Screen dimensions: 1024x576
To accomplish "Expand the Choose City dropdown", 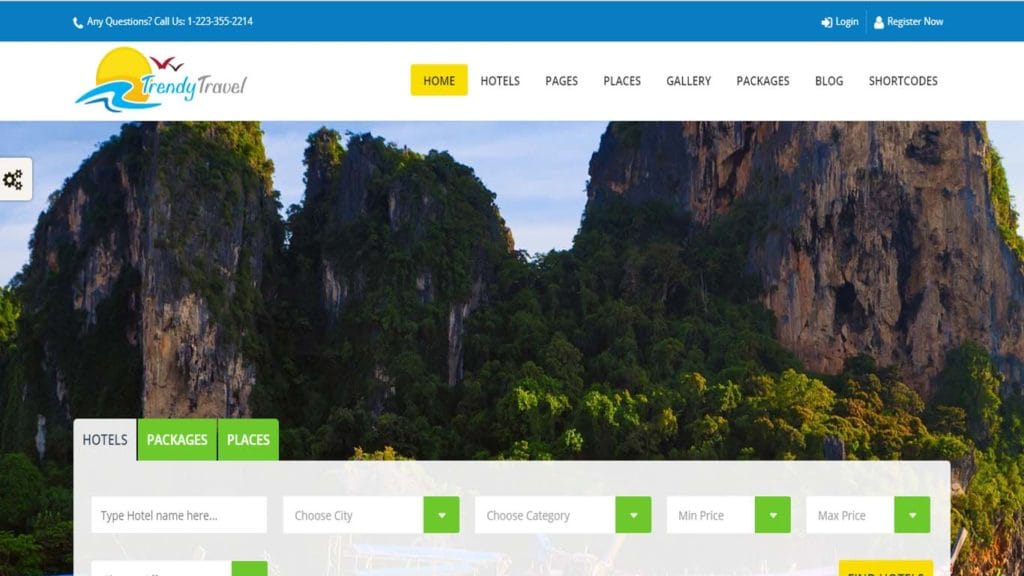I will click(x=441, y=515).
